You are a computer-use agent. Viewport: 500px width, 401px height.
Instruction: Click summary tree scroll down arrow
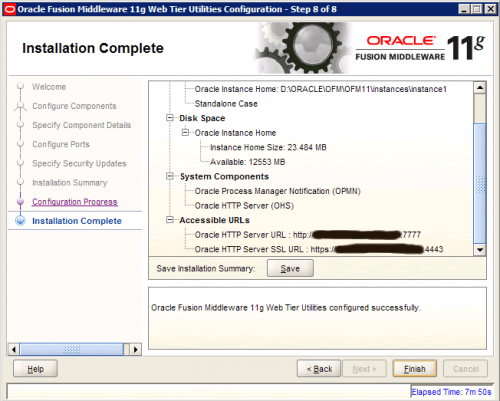[x=480, y=250]
